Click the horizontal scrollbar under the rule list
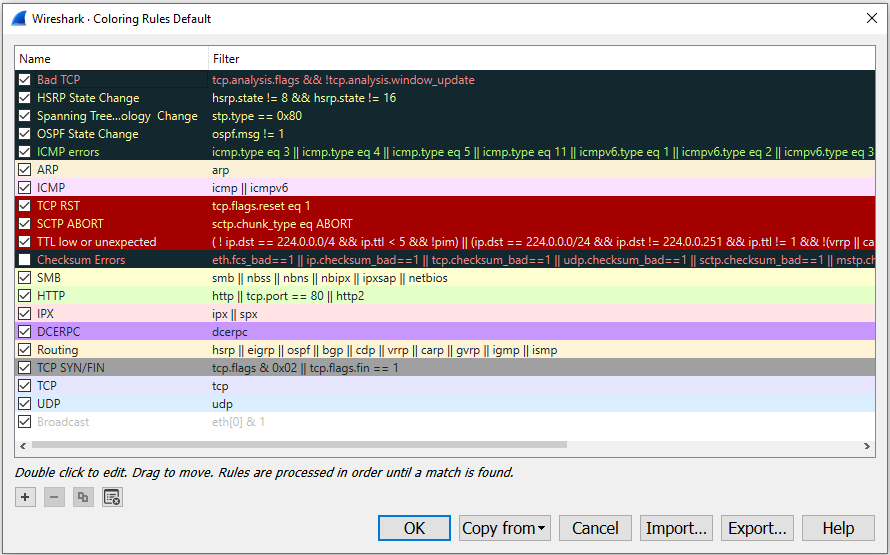The height and width of the screenshot is (555, 890). (x=300, y=445)
